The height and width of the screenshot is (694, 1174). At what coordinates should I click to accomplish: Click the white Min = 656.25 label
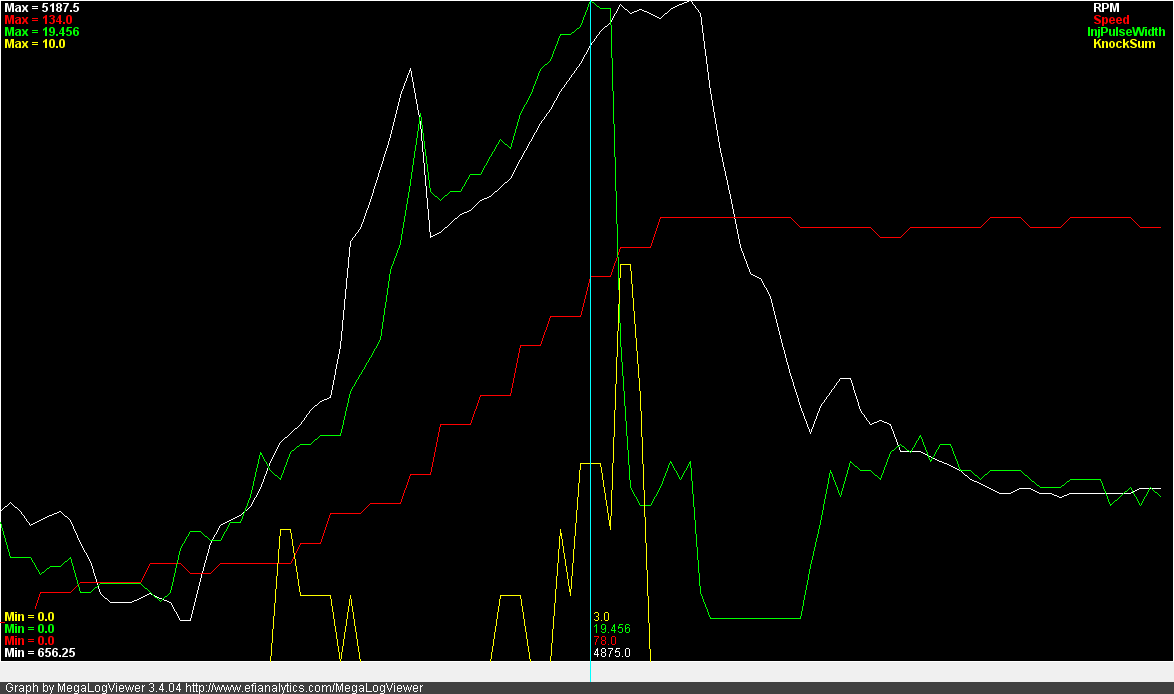click(40, 653)
